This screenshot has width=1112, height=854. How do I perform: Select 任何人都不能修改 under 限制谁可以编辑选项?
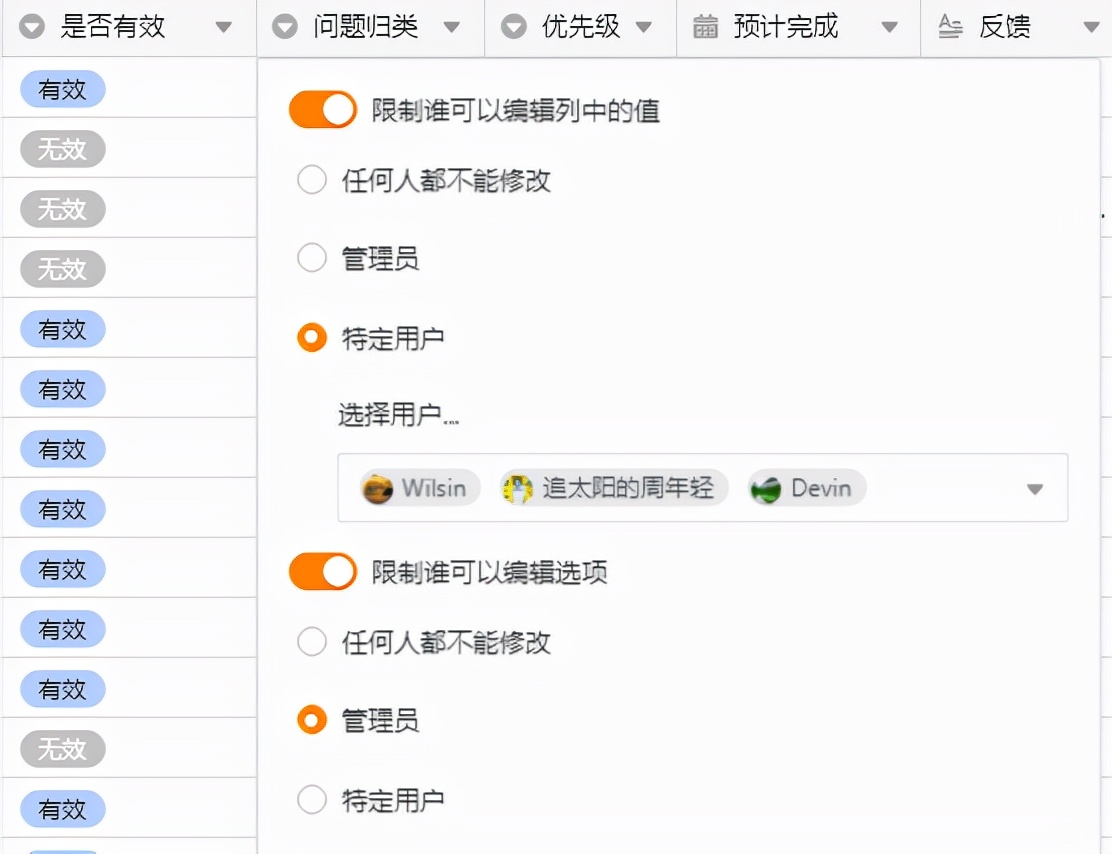(x=311, y=641)
